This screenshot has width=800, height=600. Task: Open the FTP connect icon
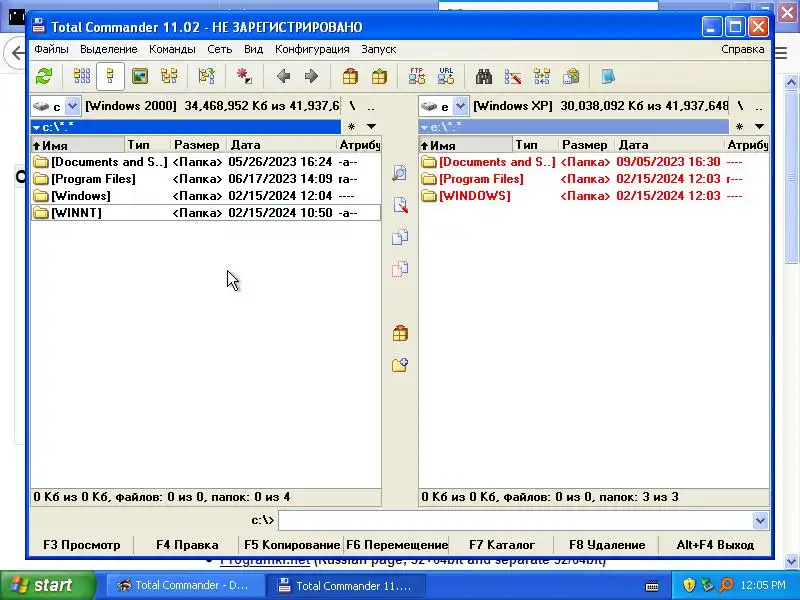[417, 77]
